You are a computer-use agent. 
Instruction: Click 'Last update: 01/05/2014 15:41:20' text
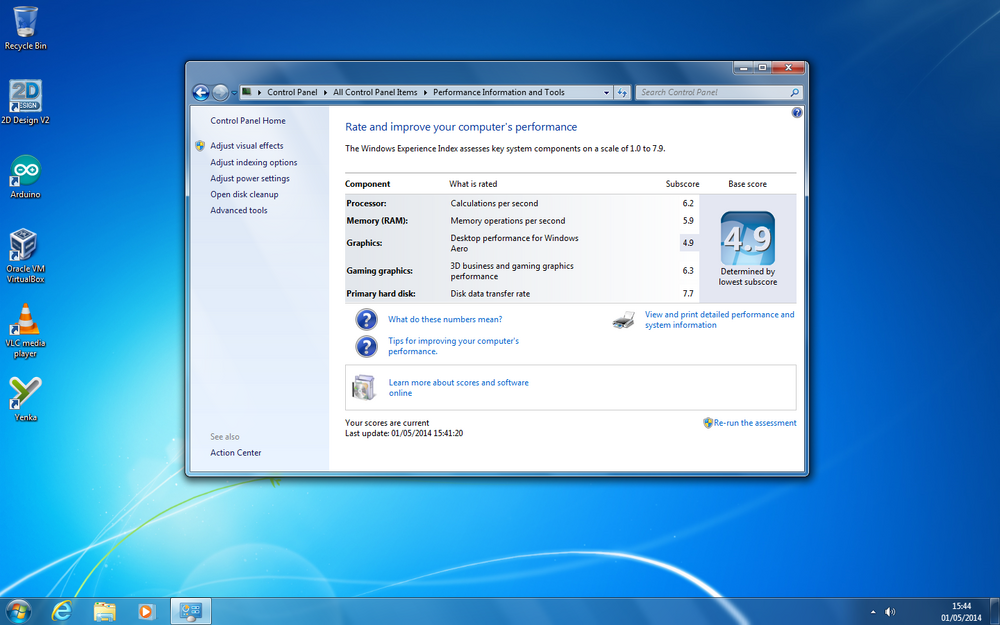pos(404,434)
